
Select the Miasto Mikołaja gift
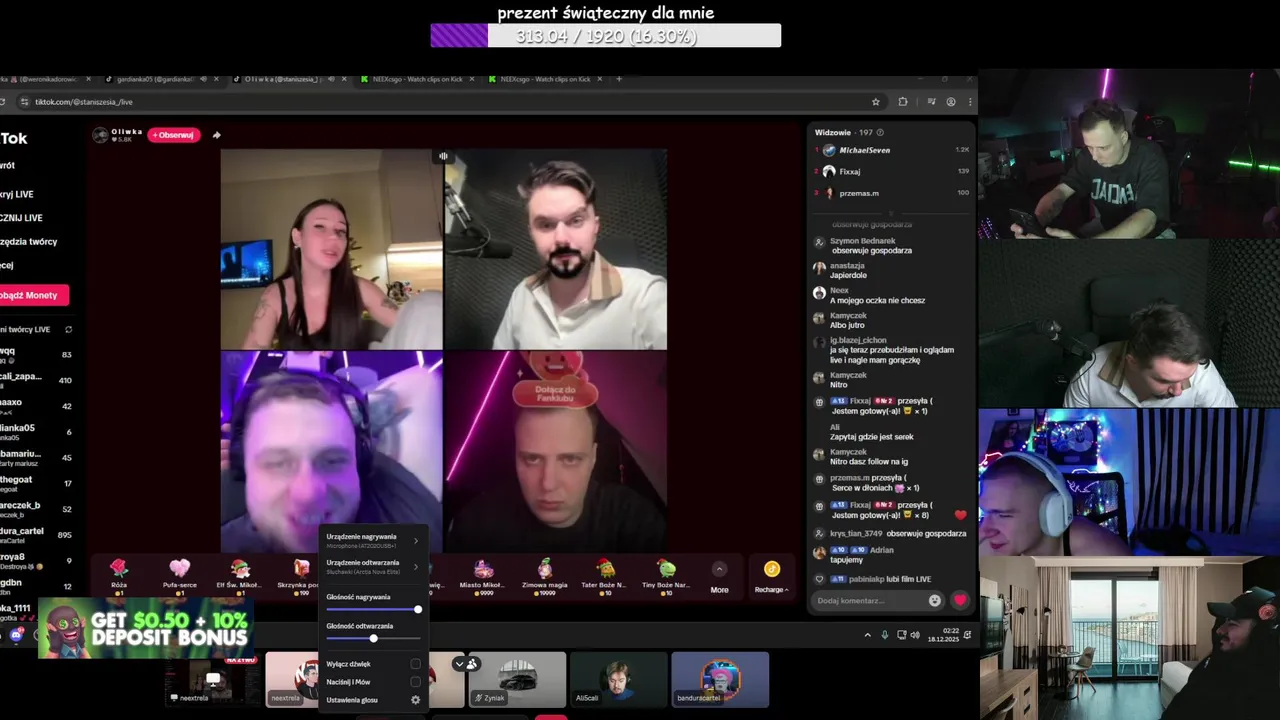coord(483,570)
